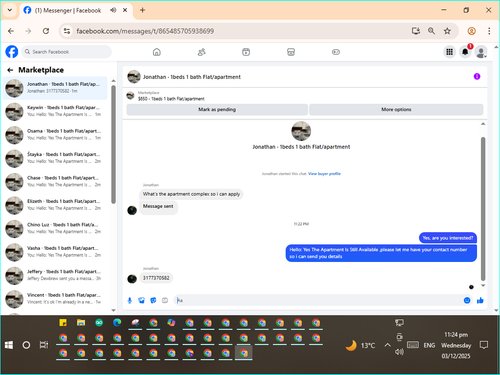Click the chat scrollbar thumb
Viewport: 500px width, 375px height.
[483, 209]
